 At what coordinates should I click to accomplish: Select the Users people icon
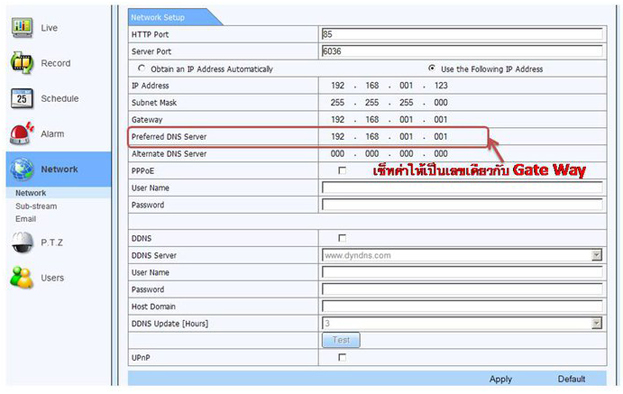point(22,277)
